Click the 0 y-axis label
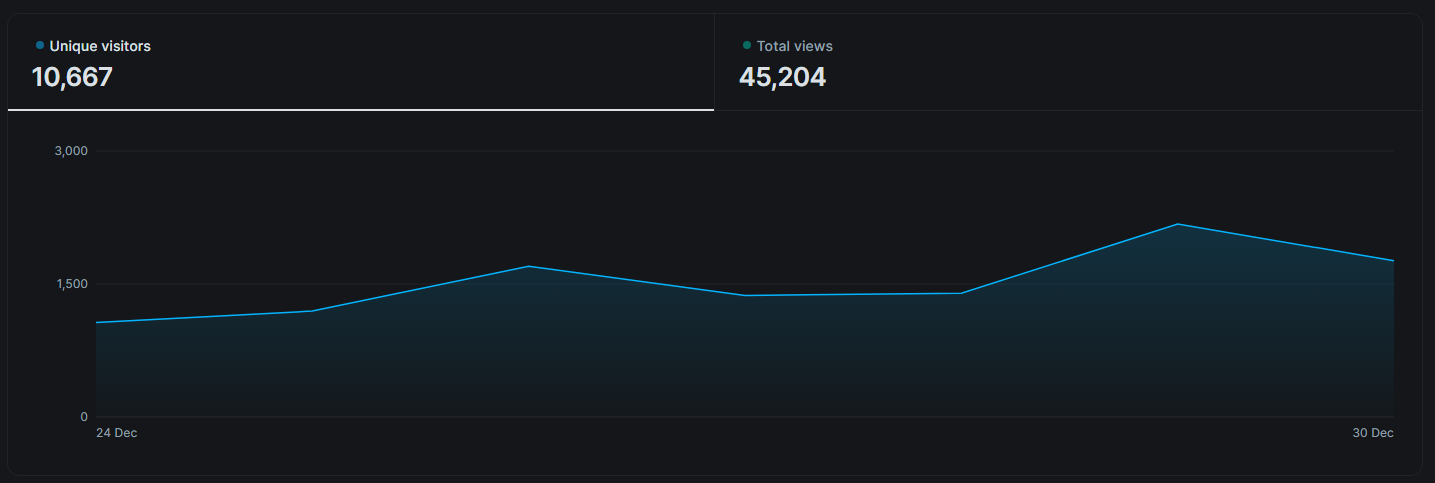This screenshot has width=1435, height=483. (84, 417)
